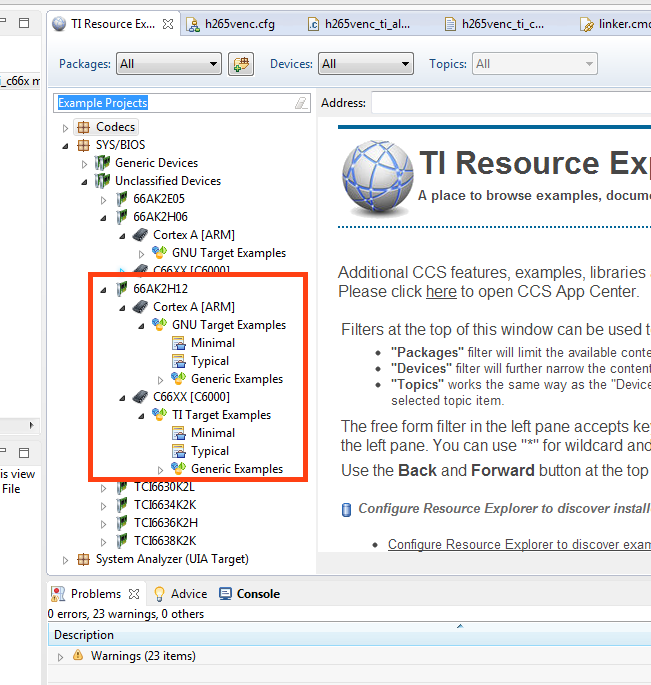This screenshot has width=651, height=685.
Task: Click the C66XX chip icon under 66AK2H12
Action: pos(140,397)
